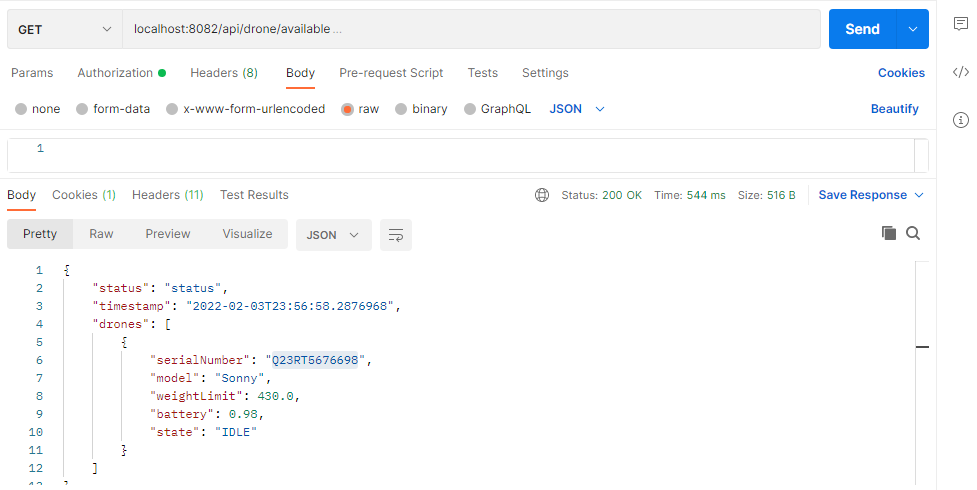Open the response Cookies (1) tab
977x490 pixels.
(x=84, y=195)
